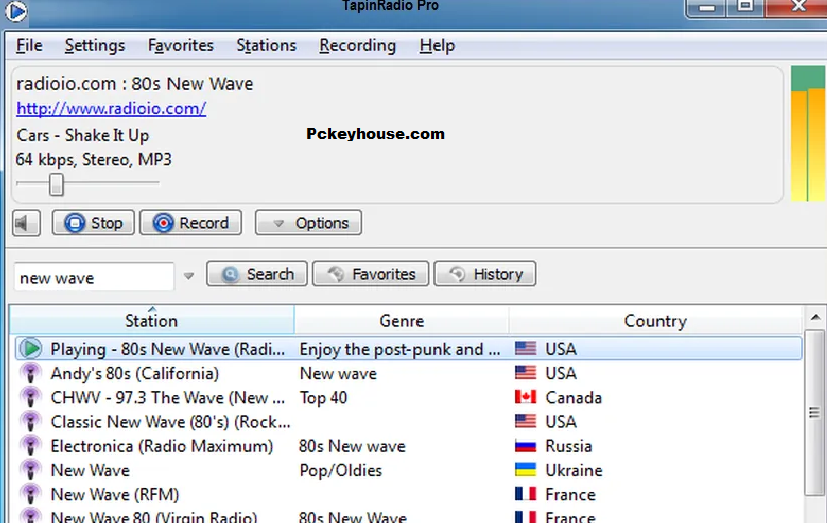Expand the search history dropdown arrow

(x=189, y=276)
